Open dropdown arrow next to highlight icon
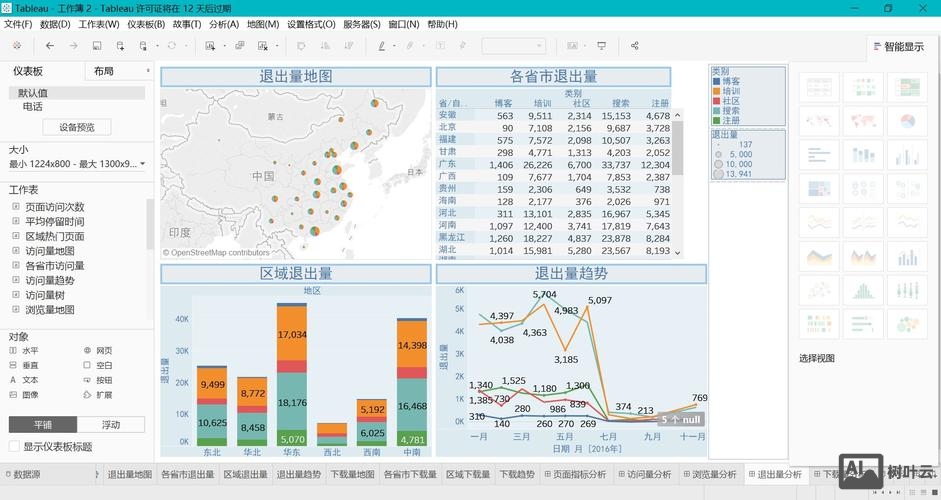 point(394,46)
